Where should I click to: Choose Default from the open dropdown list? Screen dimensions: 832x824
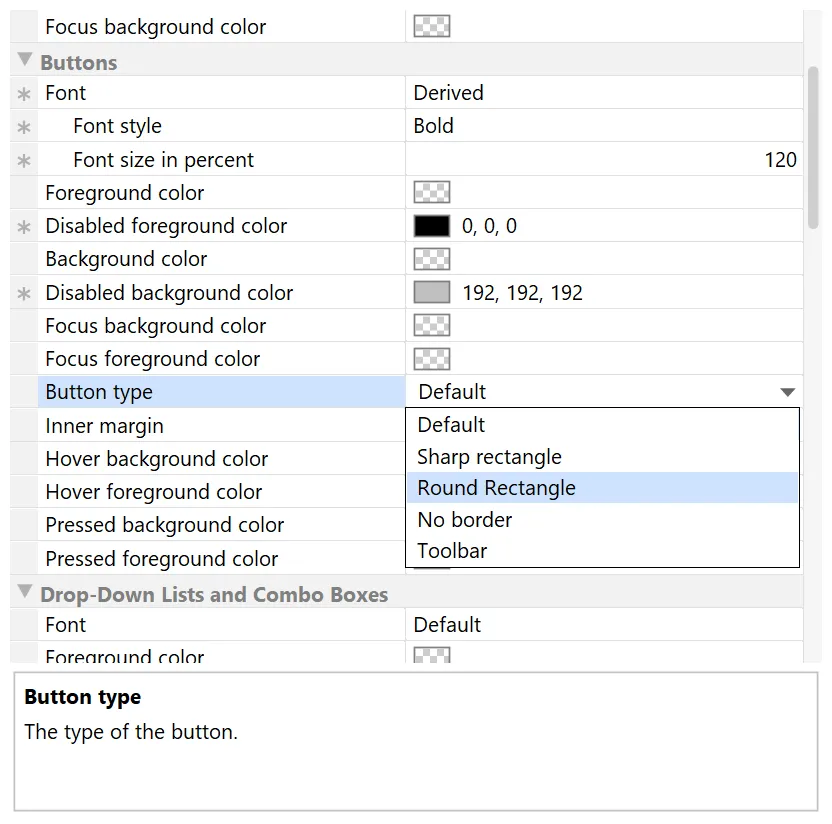(451, 424)
